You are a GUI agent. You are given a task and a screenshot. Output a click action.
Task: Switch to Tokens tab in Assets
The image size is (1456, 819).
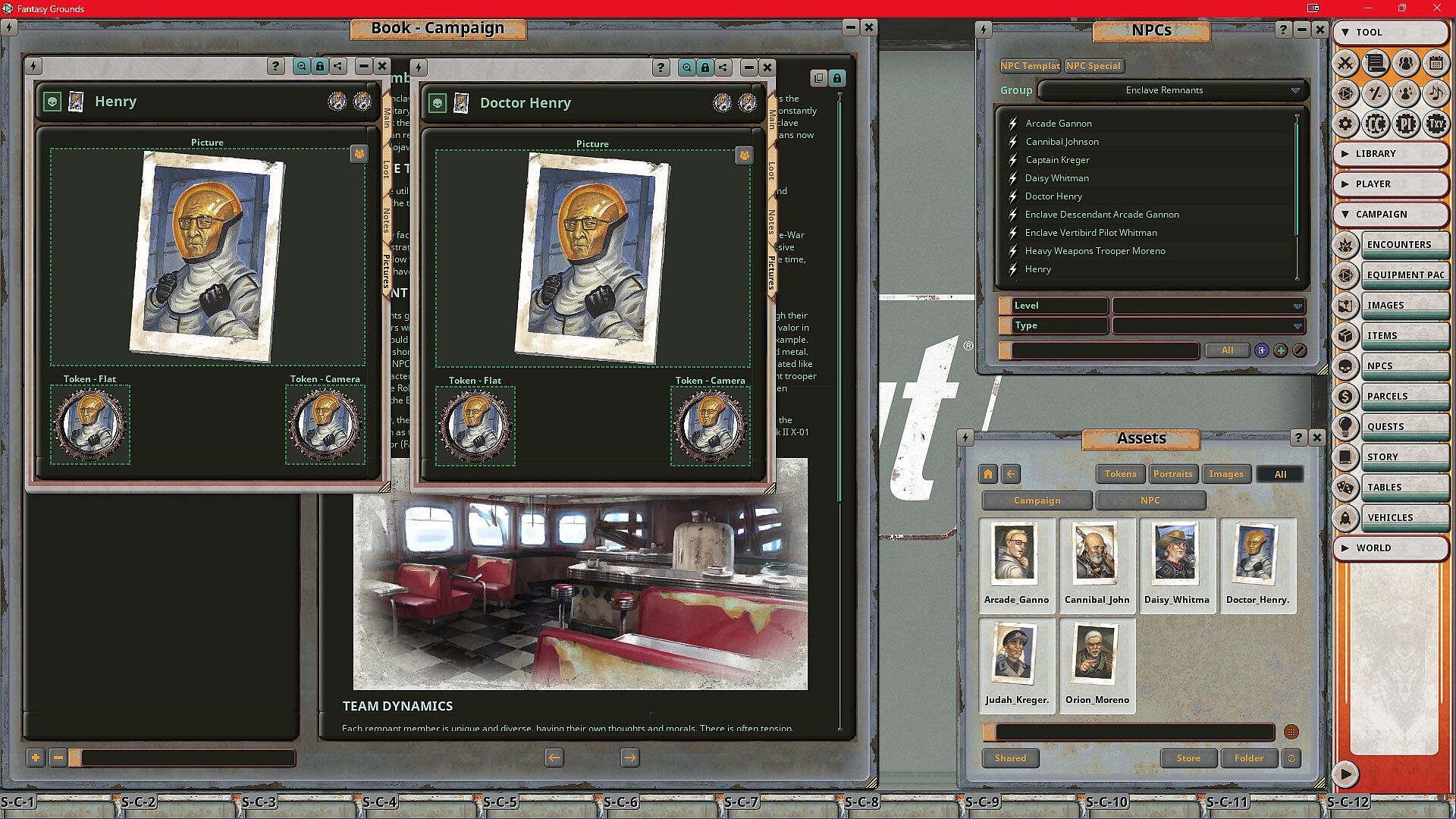click(1120, 474)
